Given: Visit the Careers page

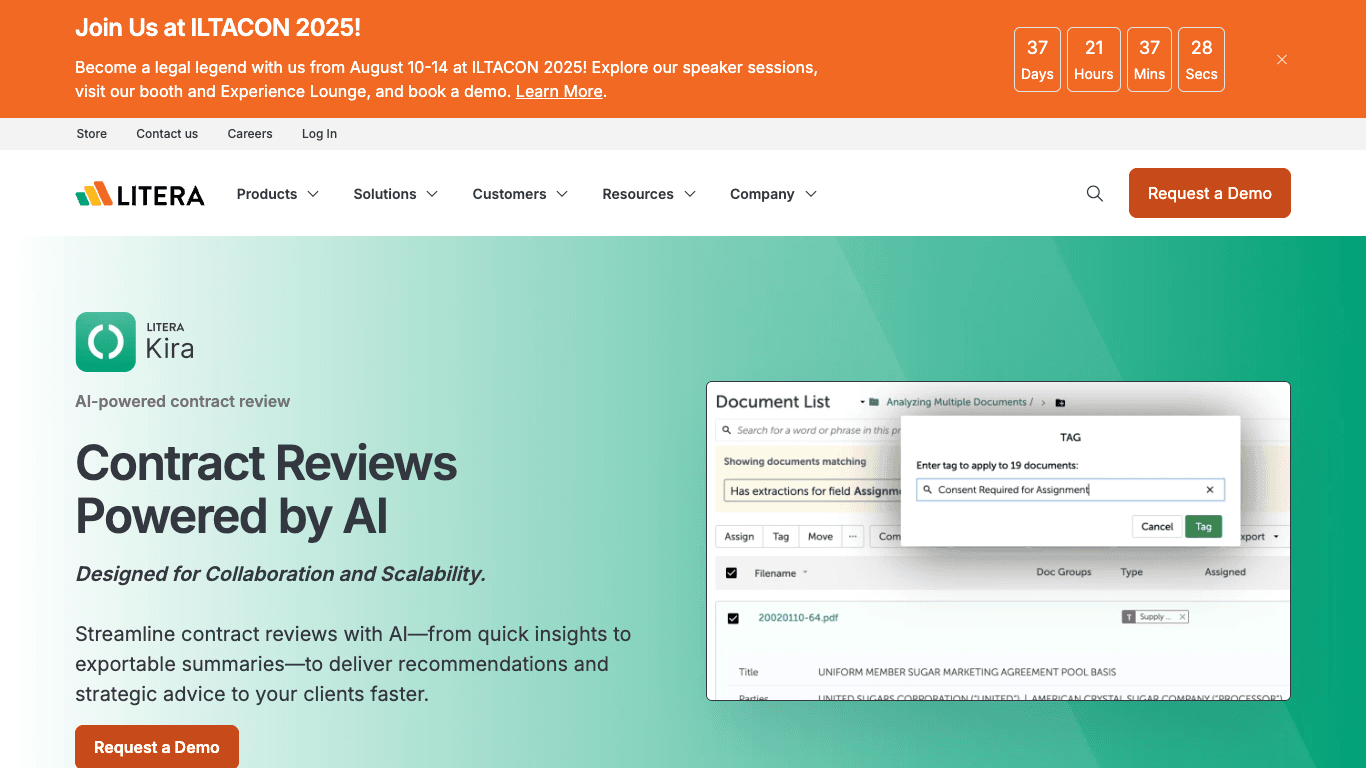Looking at the screenshot, I should pyautogui.click(x=250, y=134).
